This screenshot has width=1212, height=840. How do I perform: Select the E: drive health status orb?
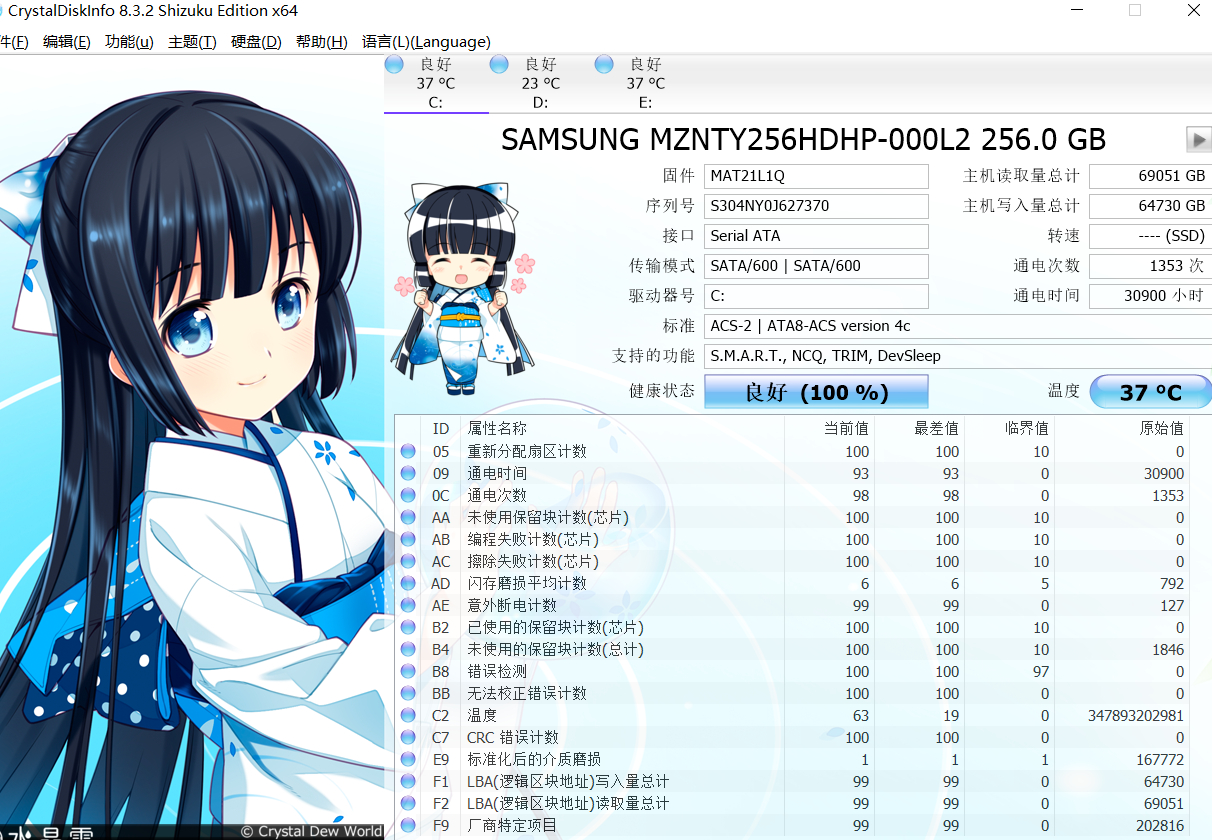click(604, 65)
